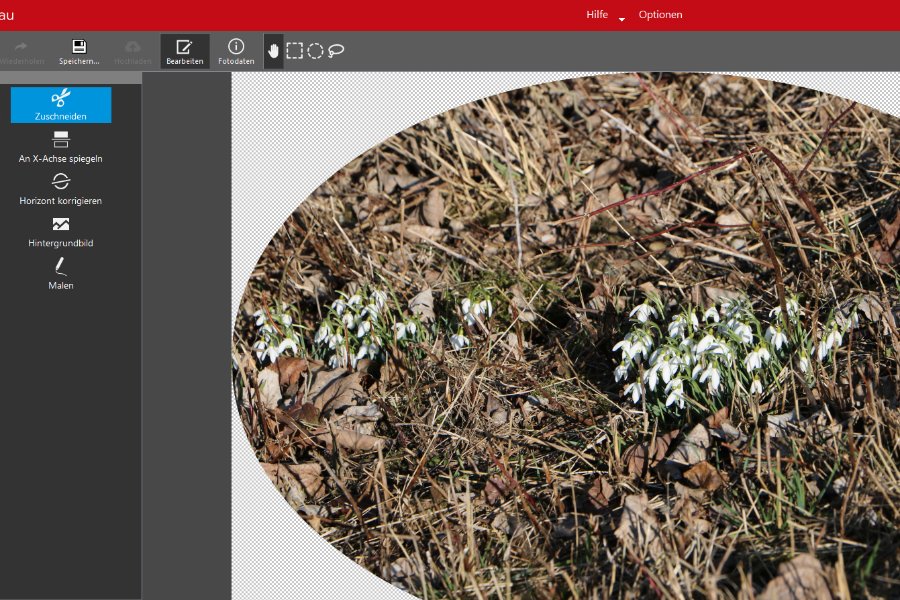Open the Horizont korrigieren tool
The width and height of the screenshot is (900, 600).
61,189
